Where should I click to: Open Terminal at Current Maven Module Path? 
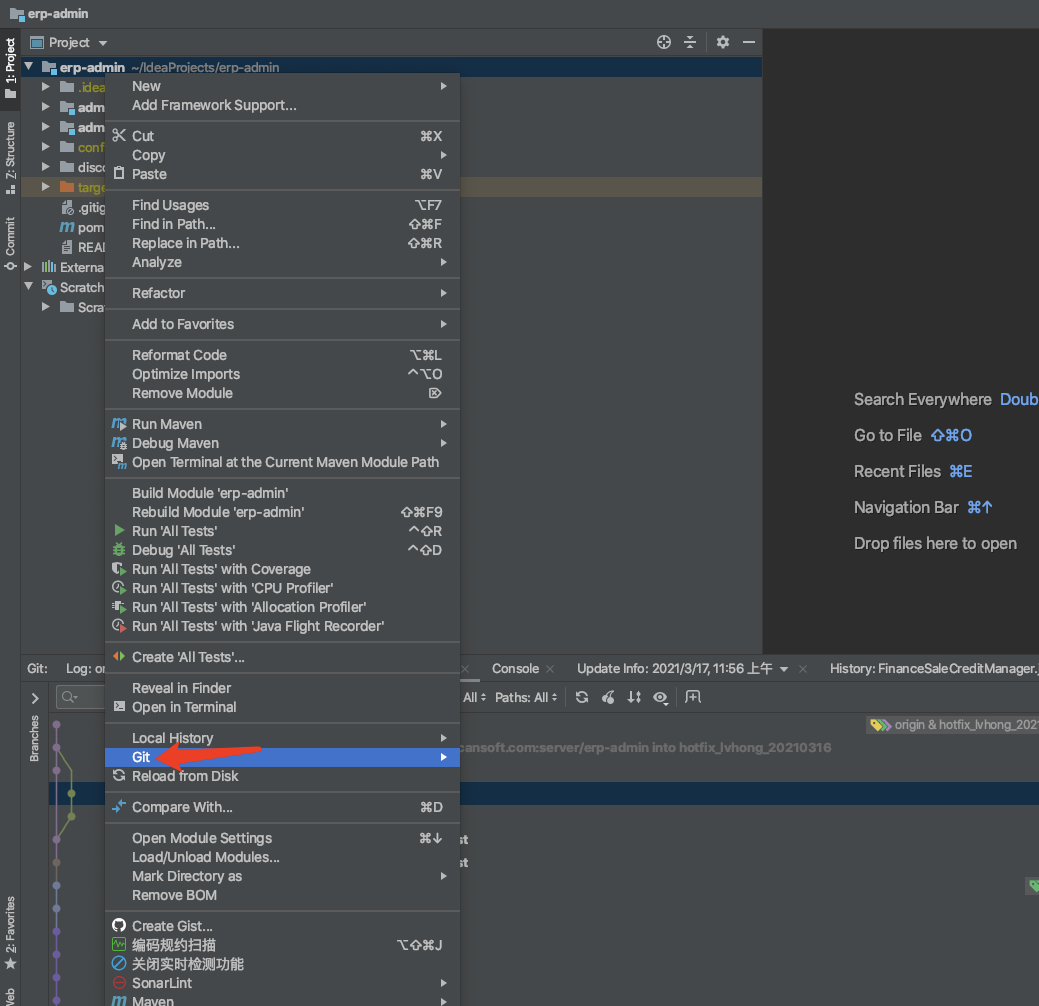[282, 462]
